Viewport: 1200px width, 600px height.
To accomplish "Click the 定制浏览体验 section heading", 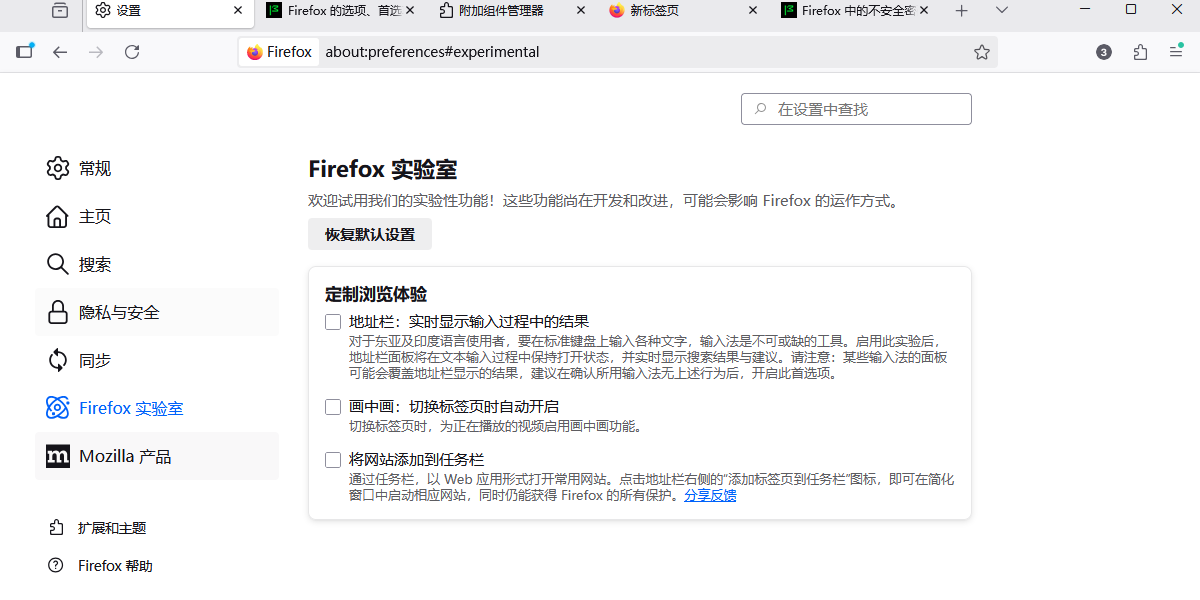I will coord(376,294).
